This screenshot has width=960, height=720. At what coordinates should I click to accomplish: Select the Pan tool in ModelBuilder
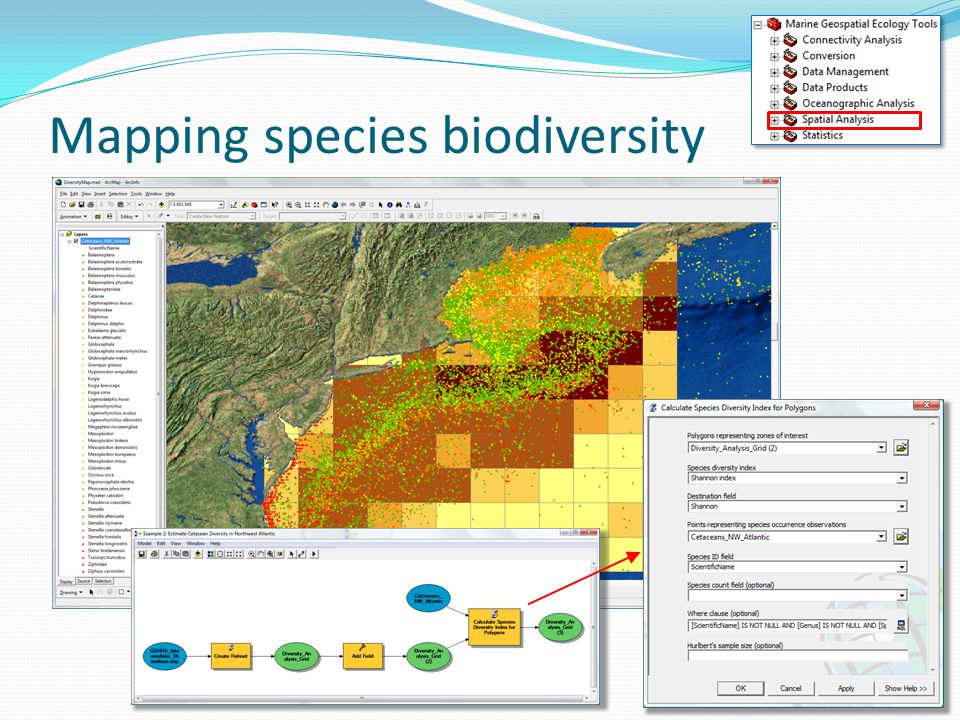(261, 554)
